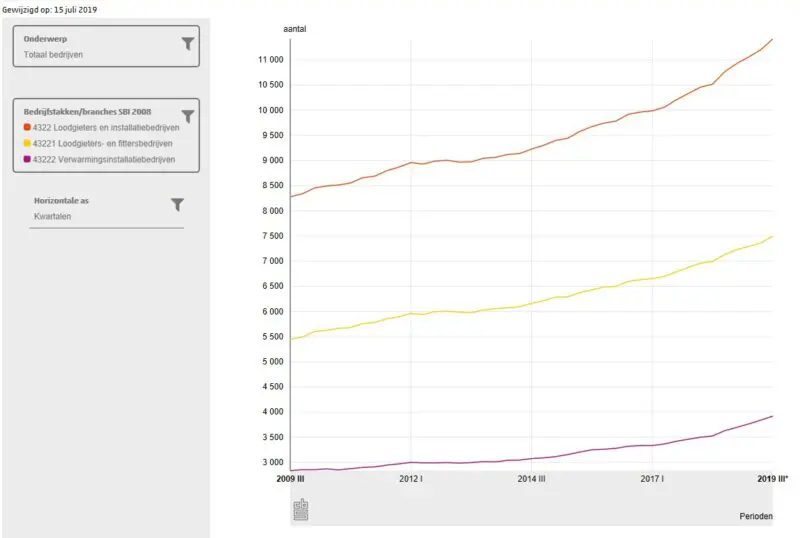Click the Horizontale as filter funnel icon
Viewport: 800px width, 538px height.
pos(177,204)
